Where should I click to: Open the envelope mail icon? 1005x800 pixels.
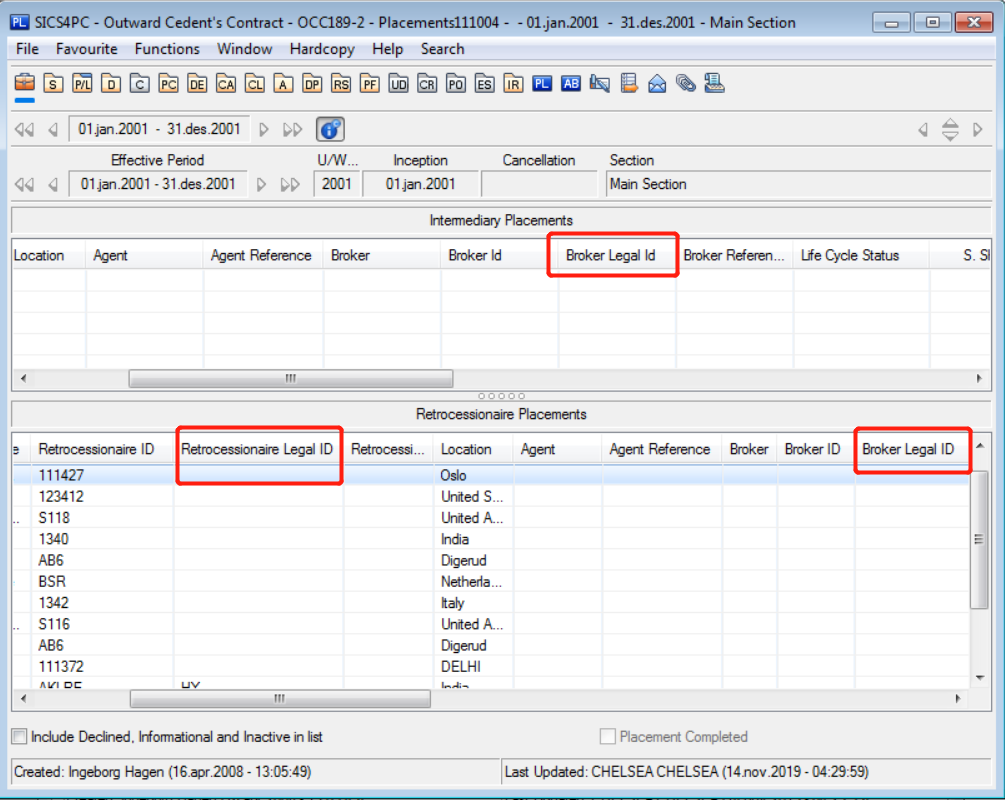pos(657,84)
